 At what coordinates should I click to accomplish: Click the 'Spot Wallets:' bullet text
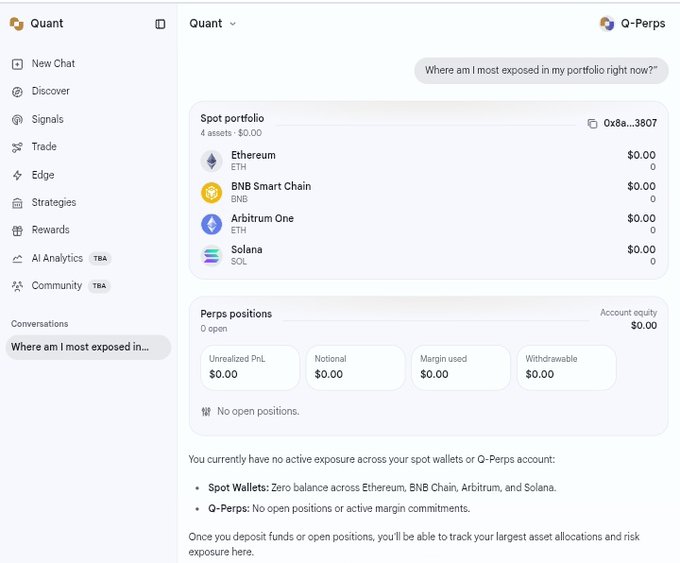pyautogui.click(x=239, y=488)
